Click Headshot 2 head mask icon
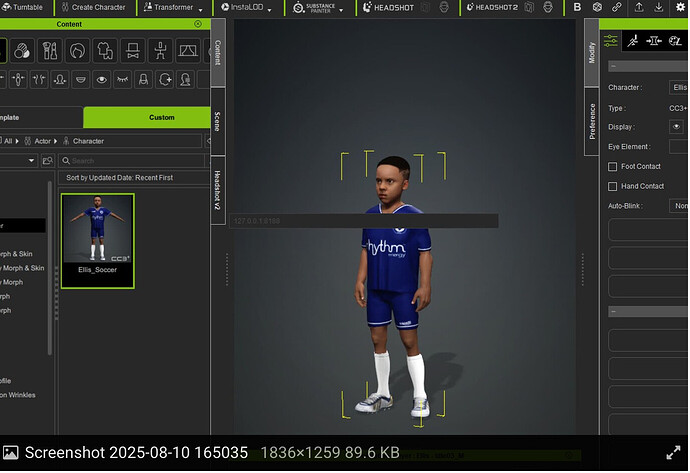Image resolution: width=690 pixels, height=473 pixels. point(548,7)
